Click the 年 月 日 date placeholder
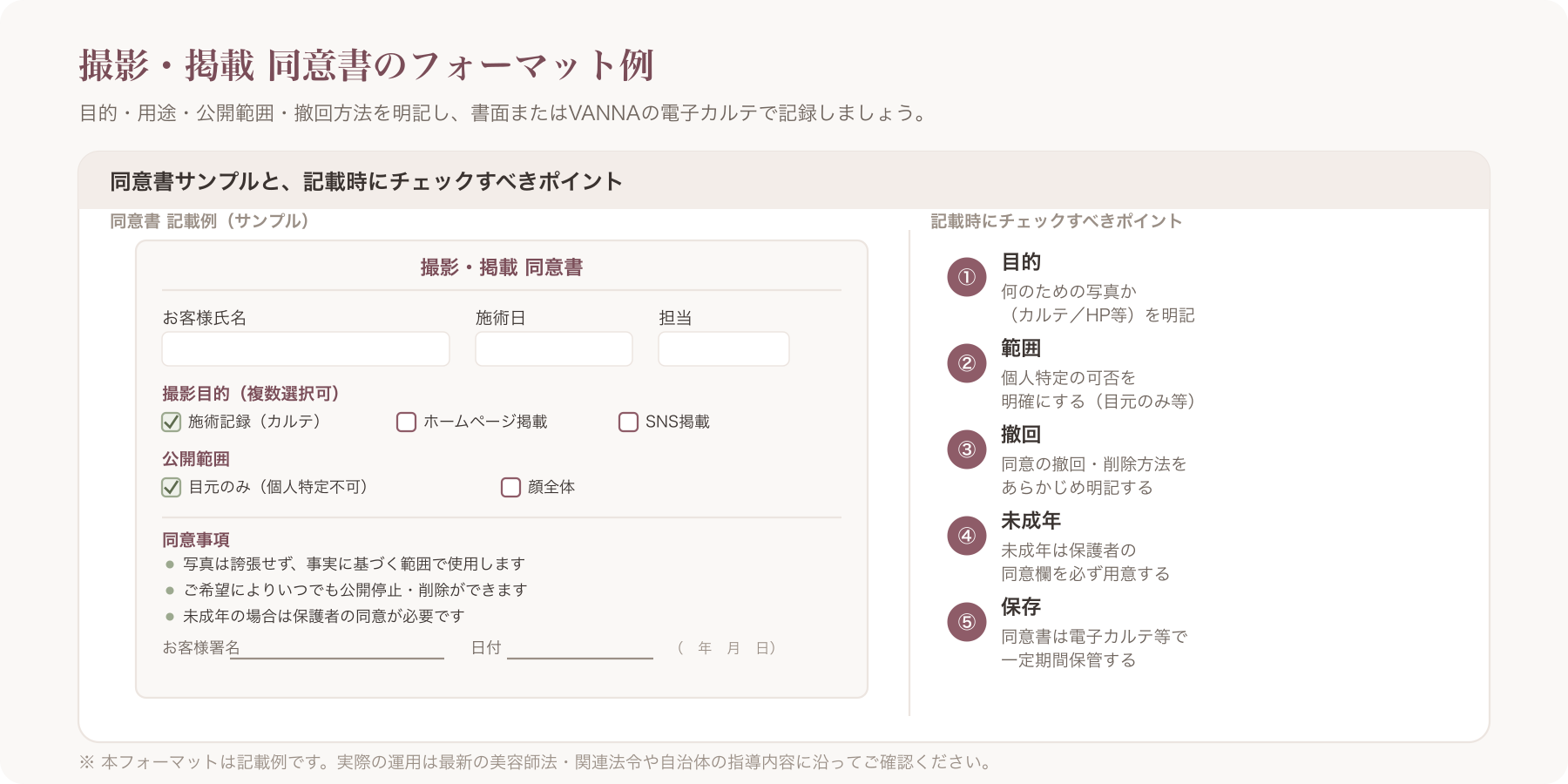The image size is (1568, 784). 727,648
